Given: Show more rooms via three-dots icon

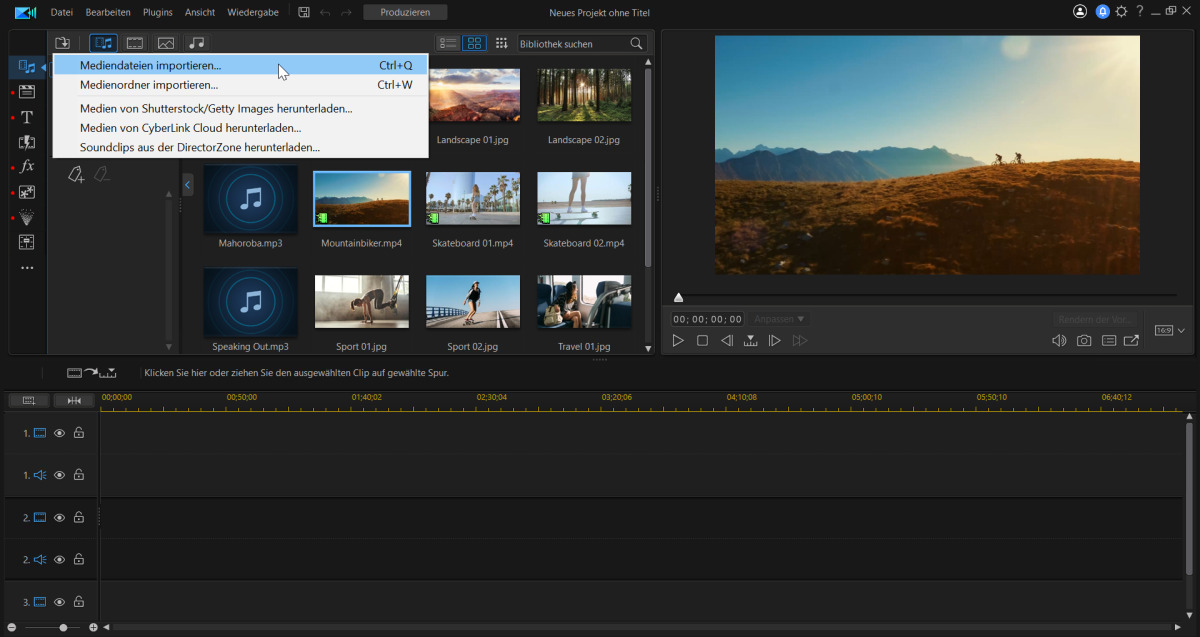Looking at the screenshot, I should pos(27,268).
